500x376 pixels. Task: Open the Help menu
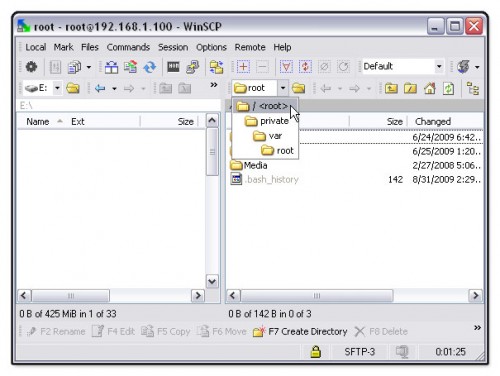(282, 47)
